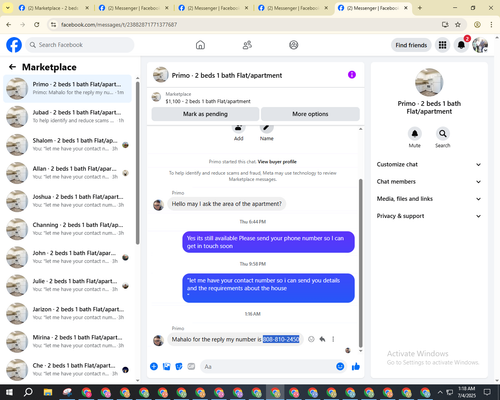Viewport: 500px width, 400px height.
Task: Open the Joshua conversation in list
Action: [x=68, y=201]
